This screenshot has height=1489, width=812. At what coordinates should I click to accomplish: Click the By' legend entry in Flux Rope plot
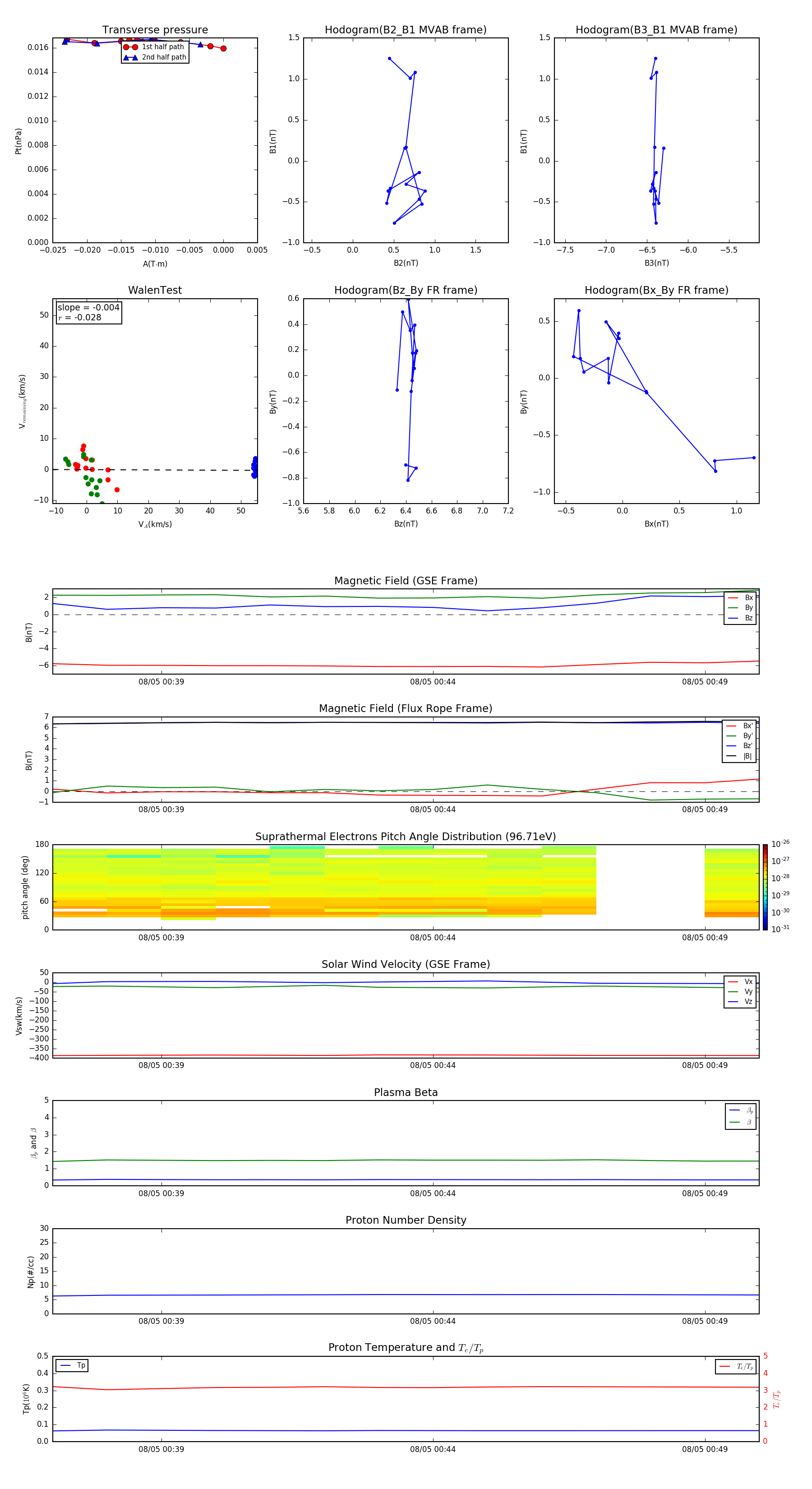coord(740,736)
